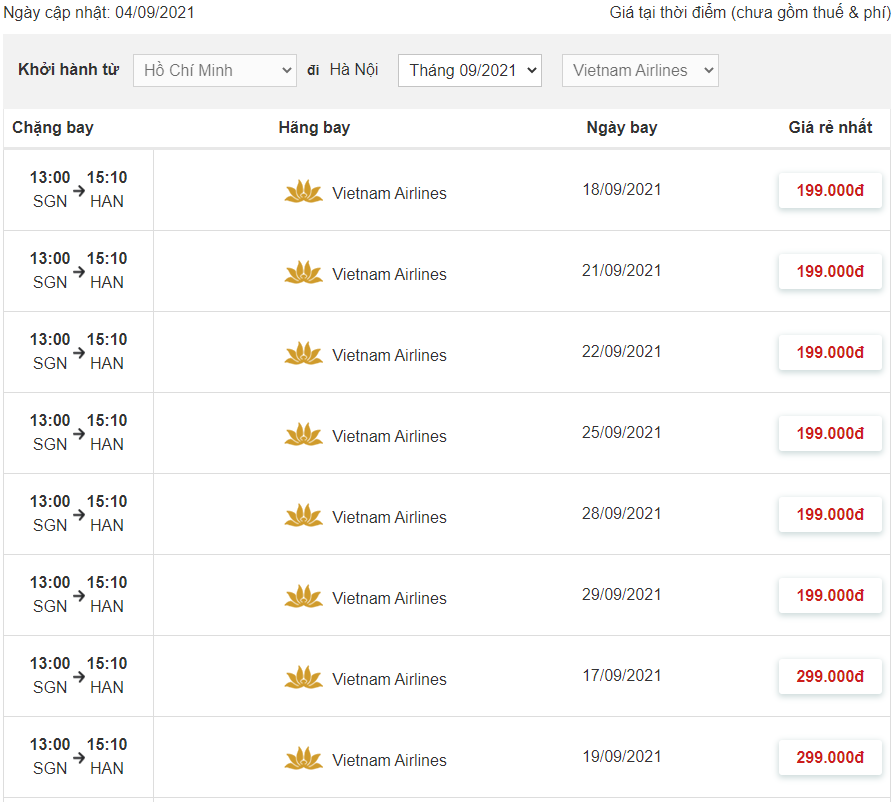The height and width of the screenshot is (802, 896).
Task: Click the tax and fee price note
Action: tap(750, 13)
